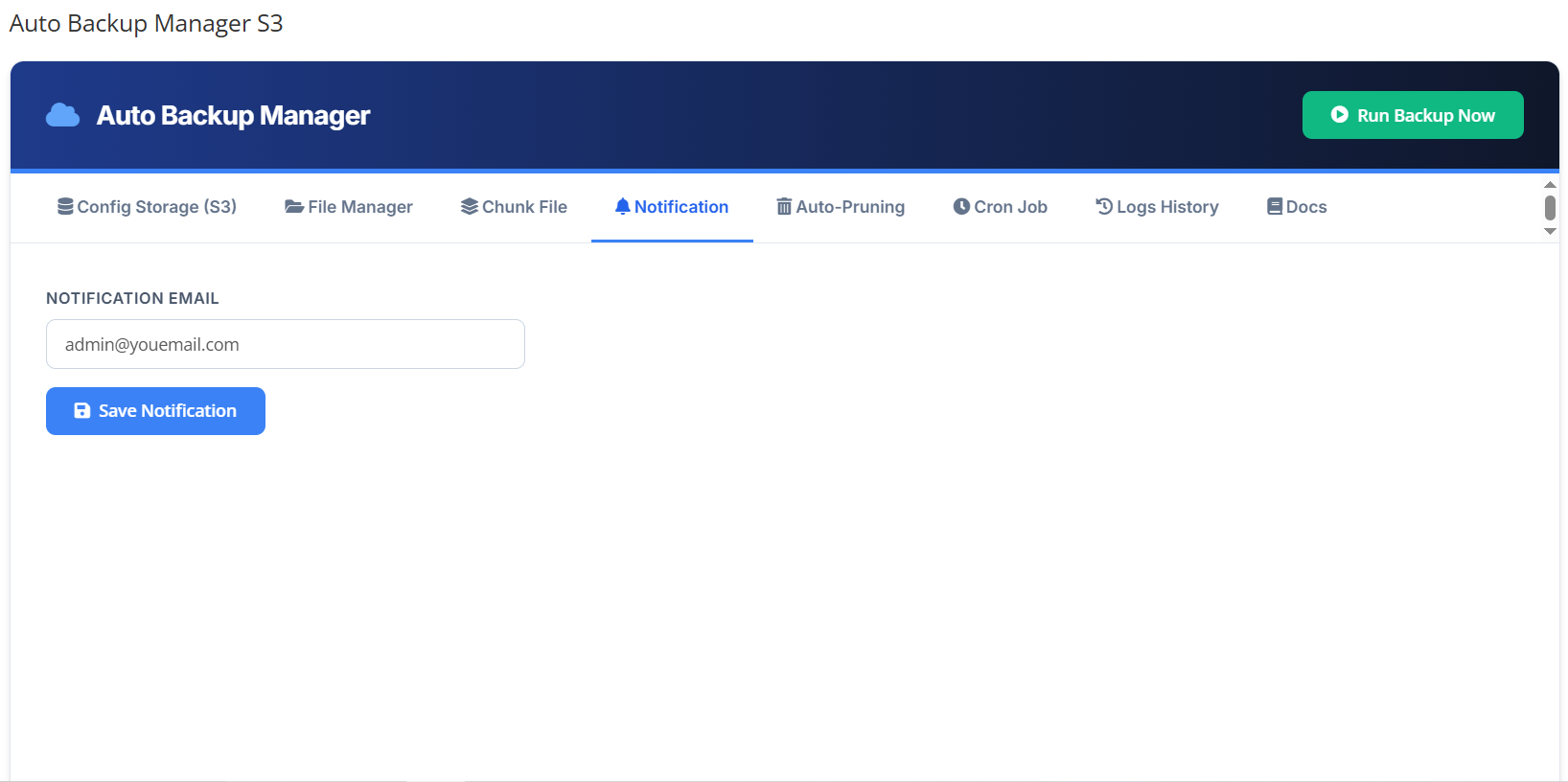The image size is (1568, 782).
Task: Click the bell icon beside Notification
Action: point(623,207)
